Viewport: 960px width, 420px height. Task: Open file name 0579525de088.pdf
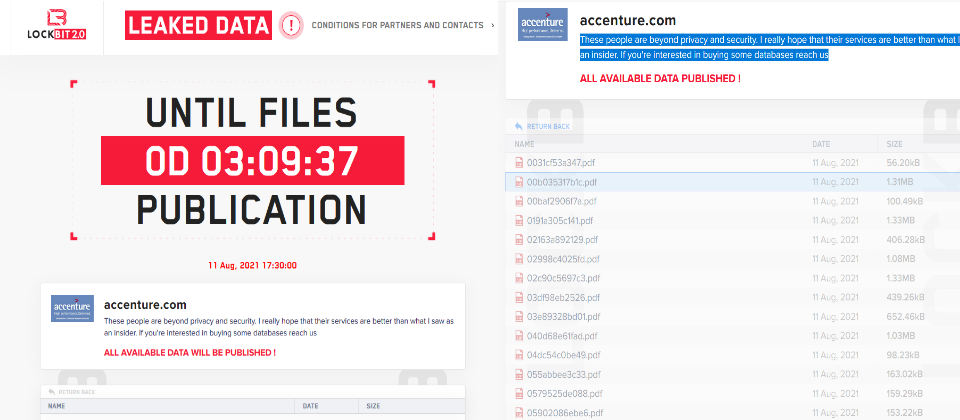click(x=564, y=393)
